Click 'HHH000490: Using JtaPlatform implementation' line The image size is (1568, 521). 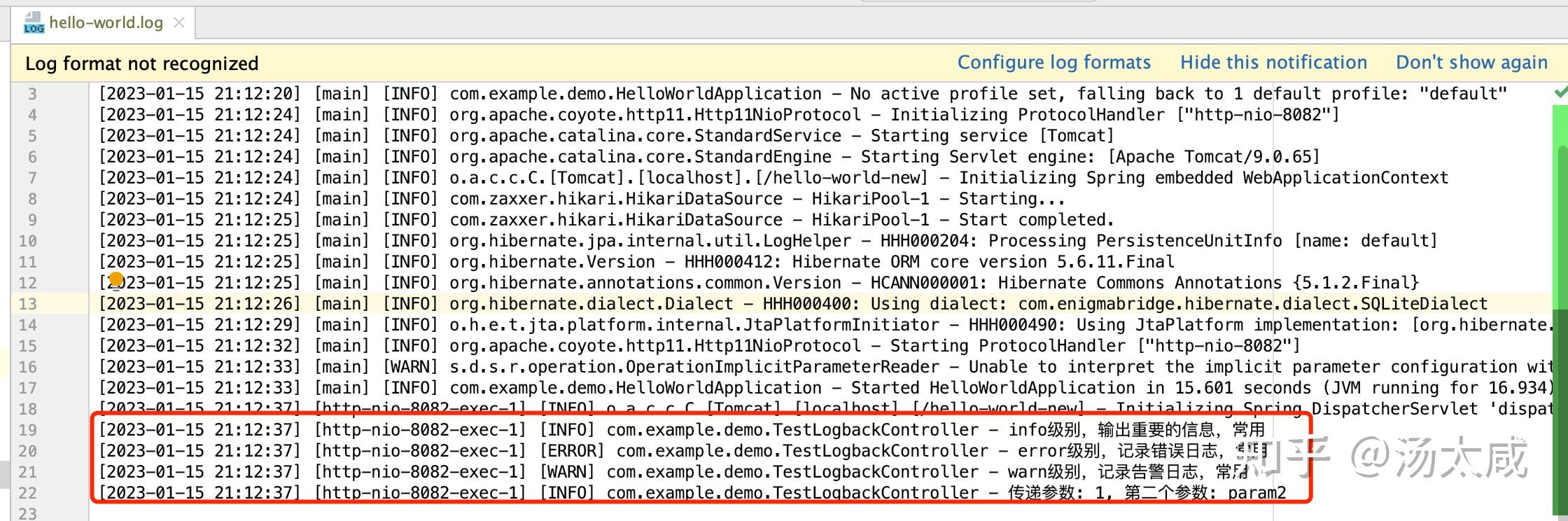tap(825, 325)
